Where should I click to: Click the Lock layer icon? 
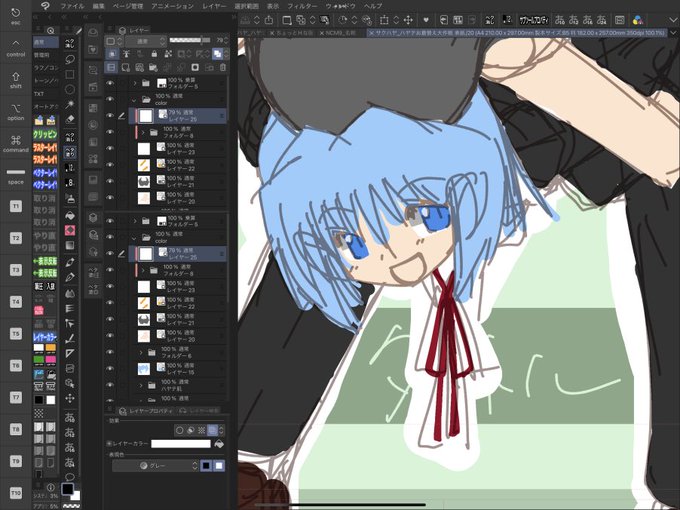coord(154,54)
